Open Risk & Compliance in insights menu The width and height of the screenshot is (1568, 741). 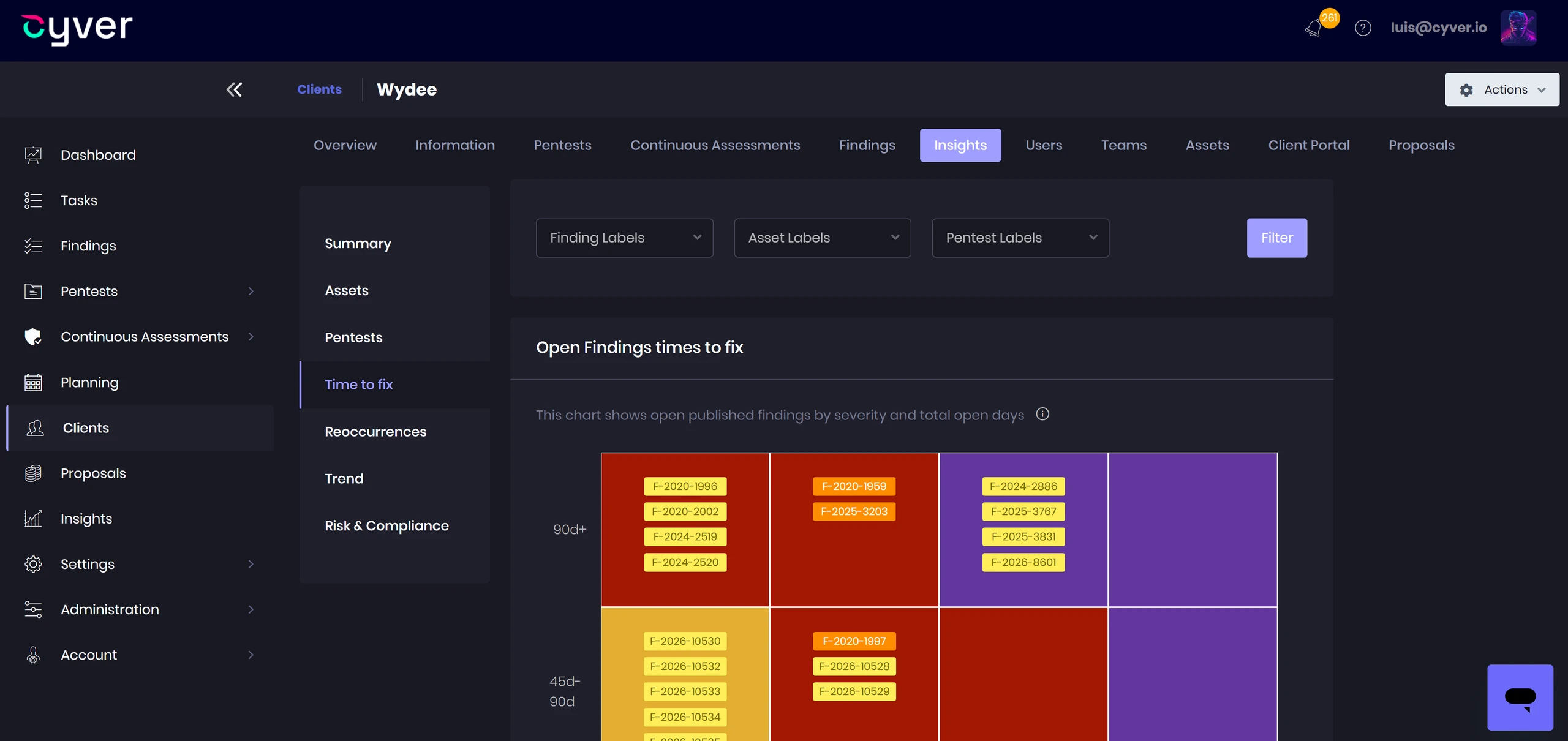[x=386, y=526]
